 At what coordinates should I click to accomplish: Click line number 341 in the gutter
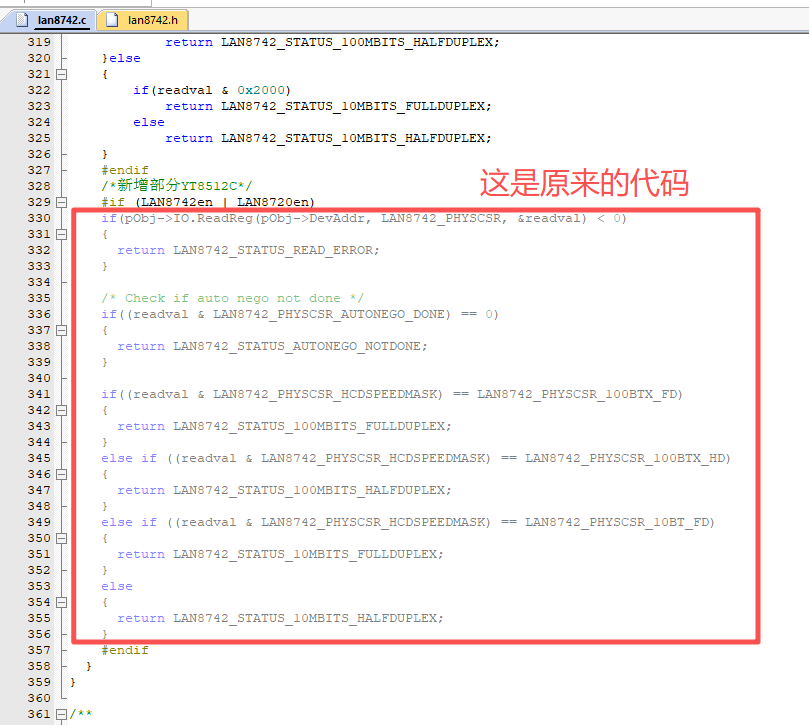point(39,394)
